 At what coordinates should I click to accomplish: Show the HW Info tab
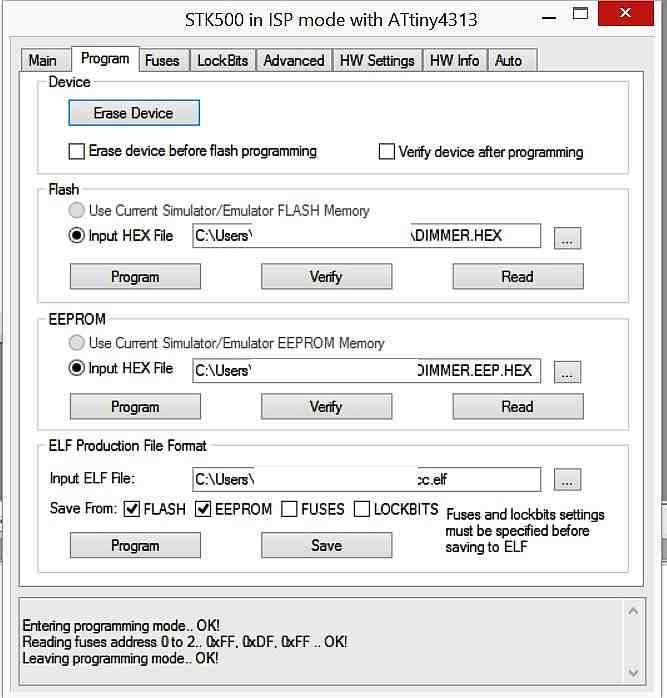pyautogui.click(x=455, y=61)
